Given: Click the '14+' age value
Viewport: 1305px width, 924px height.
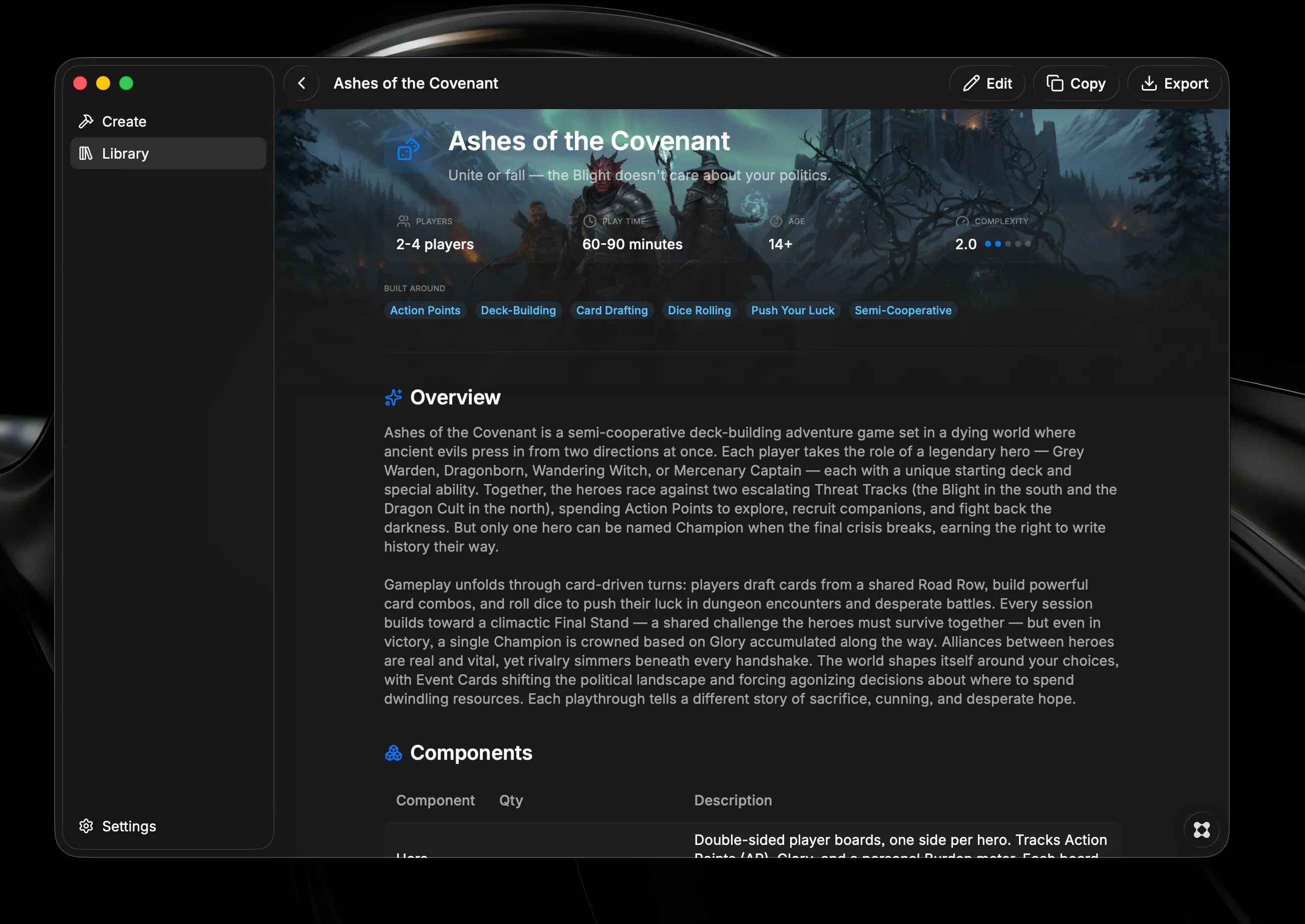Looking at the screenshot, I should click(x=780, y=245).
